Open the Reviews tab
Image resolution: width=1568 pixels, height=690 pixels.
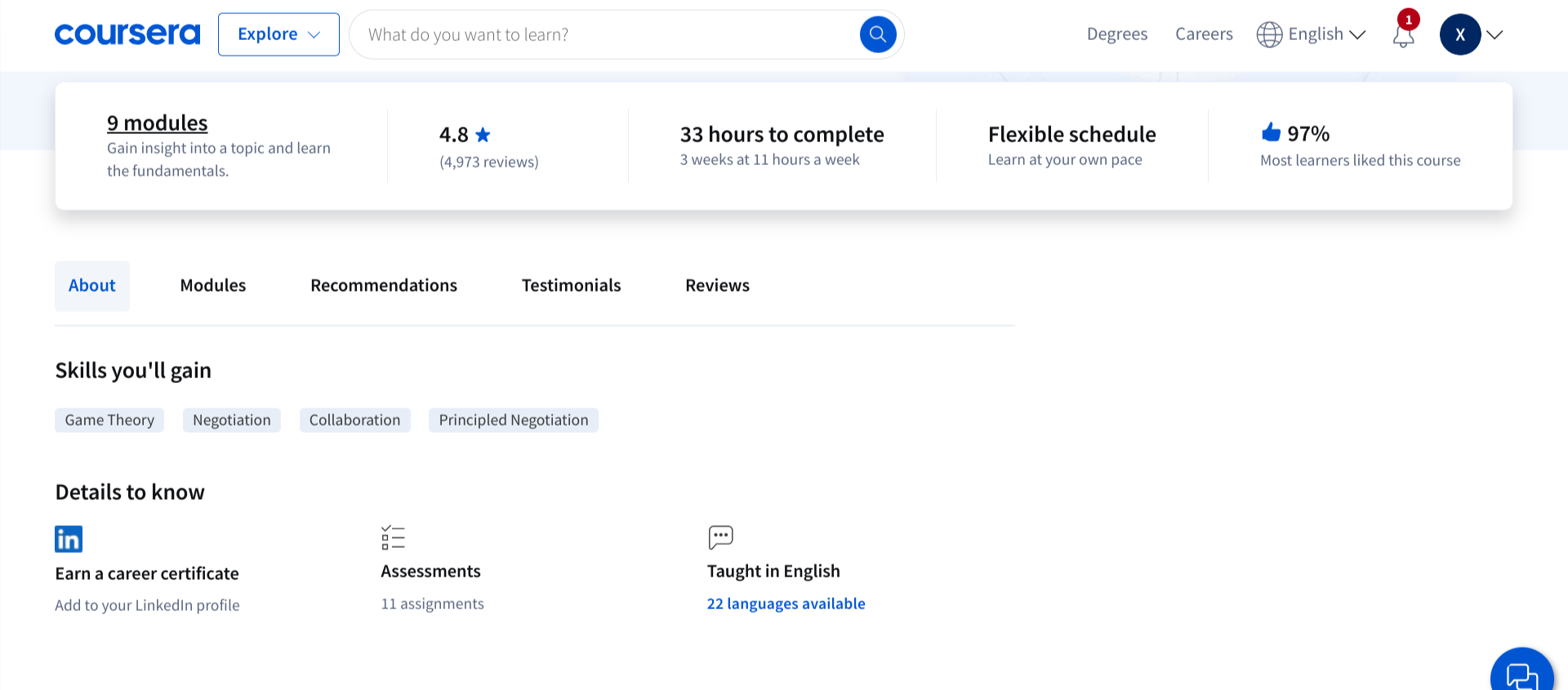(x=717, y=286)
